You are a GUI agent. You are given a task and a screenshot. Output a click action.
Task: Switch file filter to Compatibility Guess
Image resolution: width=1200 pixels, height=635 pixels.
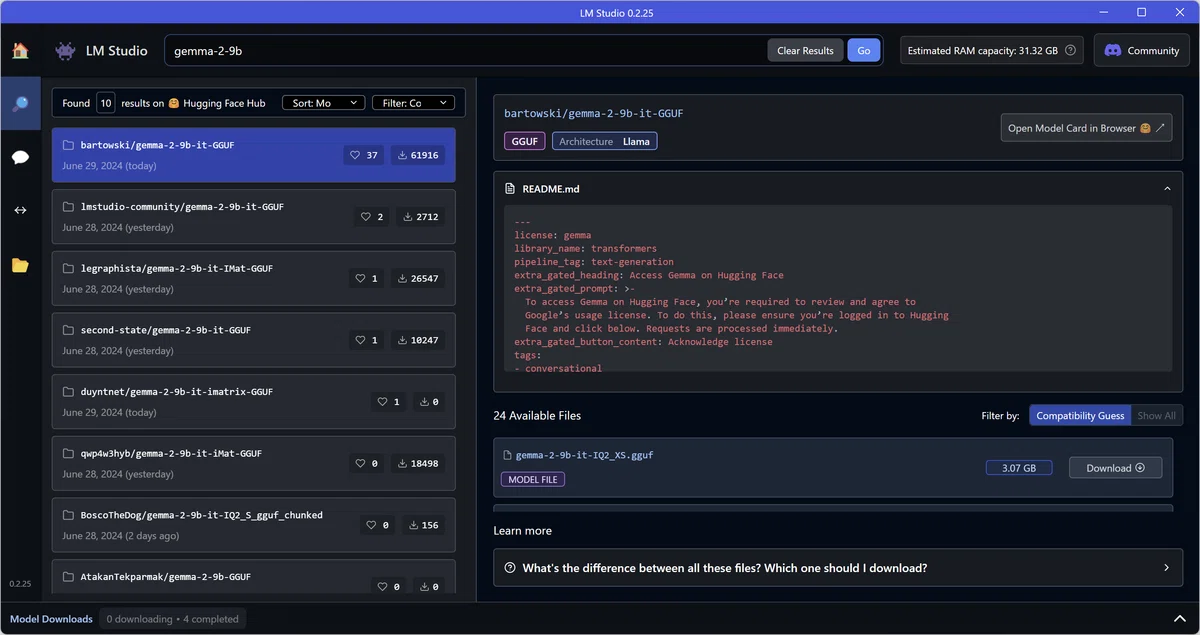click(1080, 415)
